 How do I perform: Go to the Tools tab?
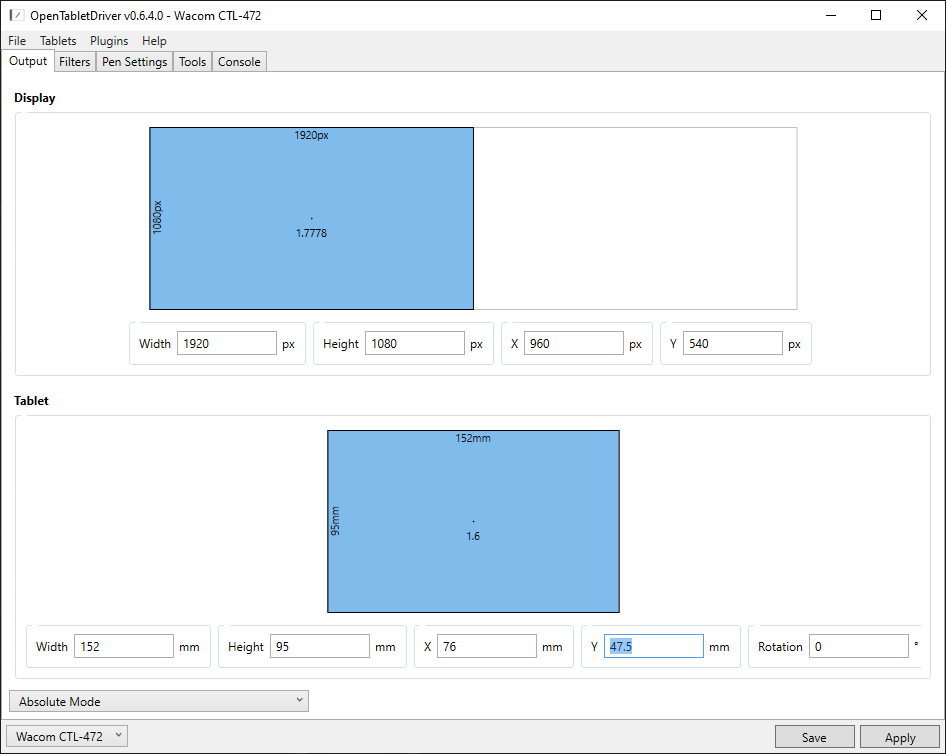point(192,62)
